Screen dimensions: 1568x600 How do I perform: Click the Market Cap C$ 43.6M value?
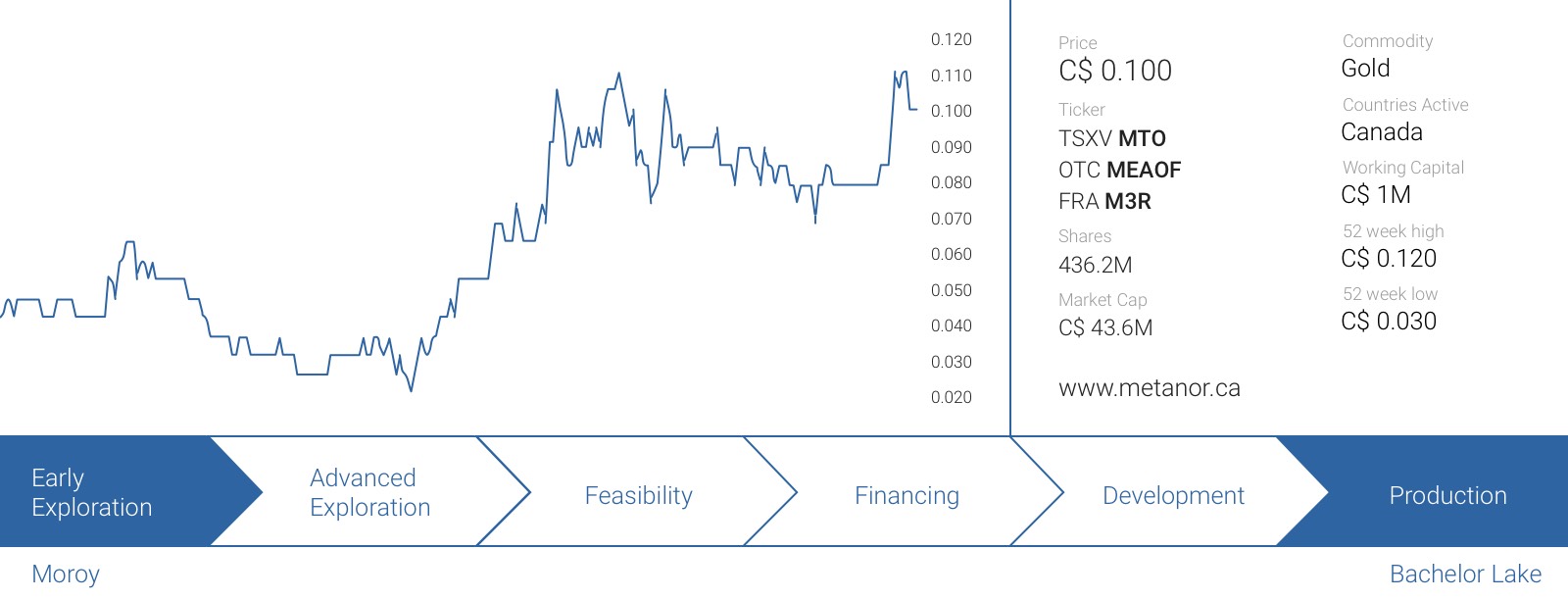[1105, 327]
